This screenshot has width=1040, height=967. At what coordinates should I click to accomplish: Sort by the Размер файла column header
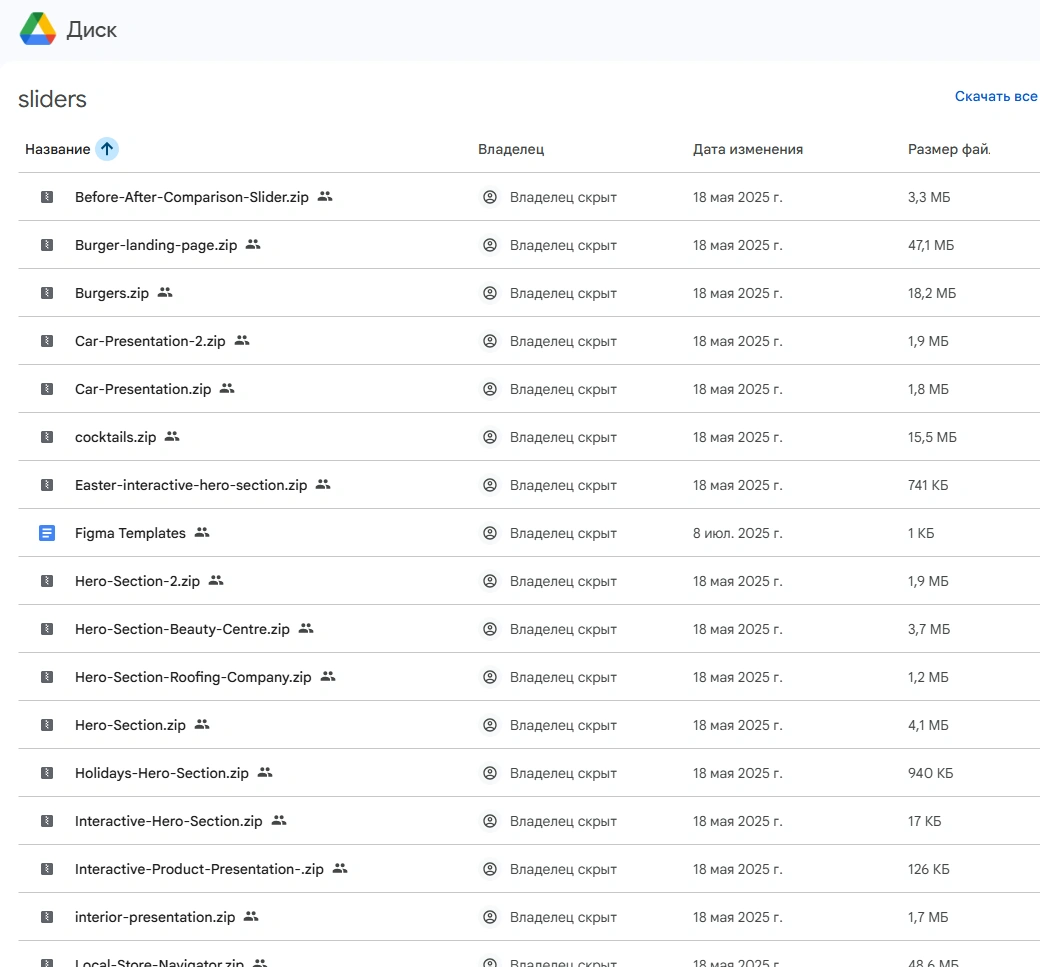[x=948, y=149]
